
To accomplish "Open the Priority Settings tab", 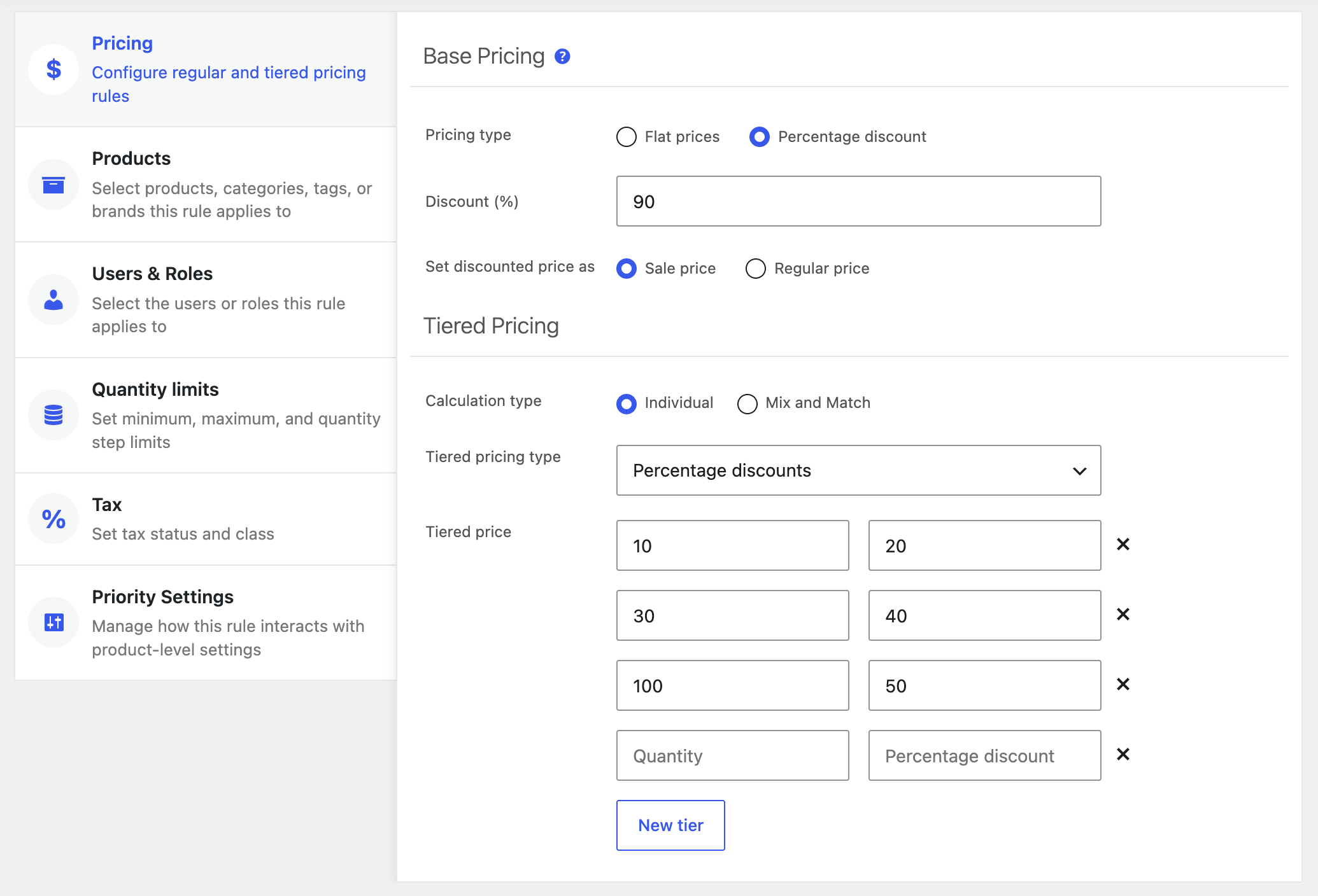I will point(206,622).
